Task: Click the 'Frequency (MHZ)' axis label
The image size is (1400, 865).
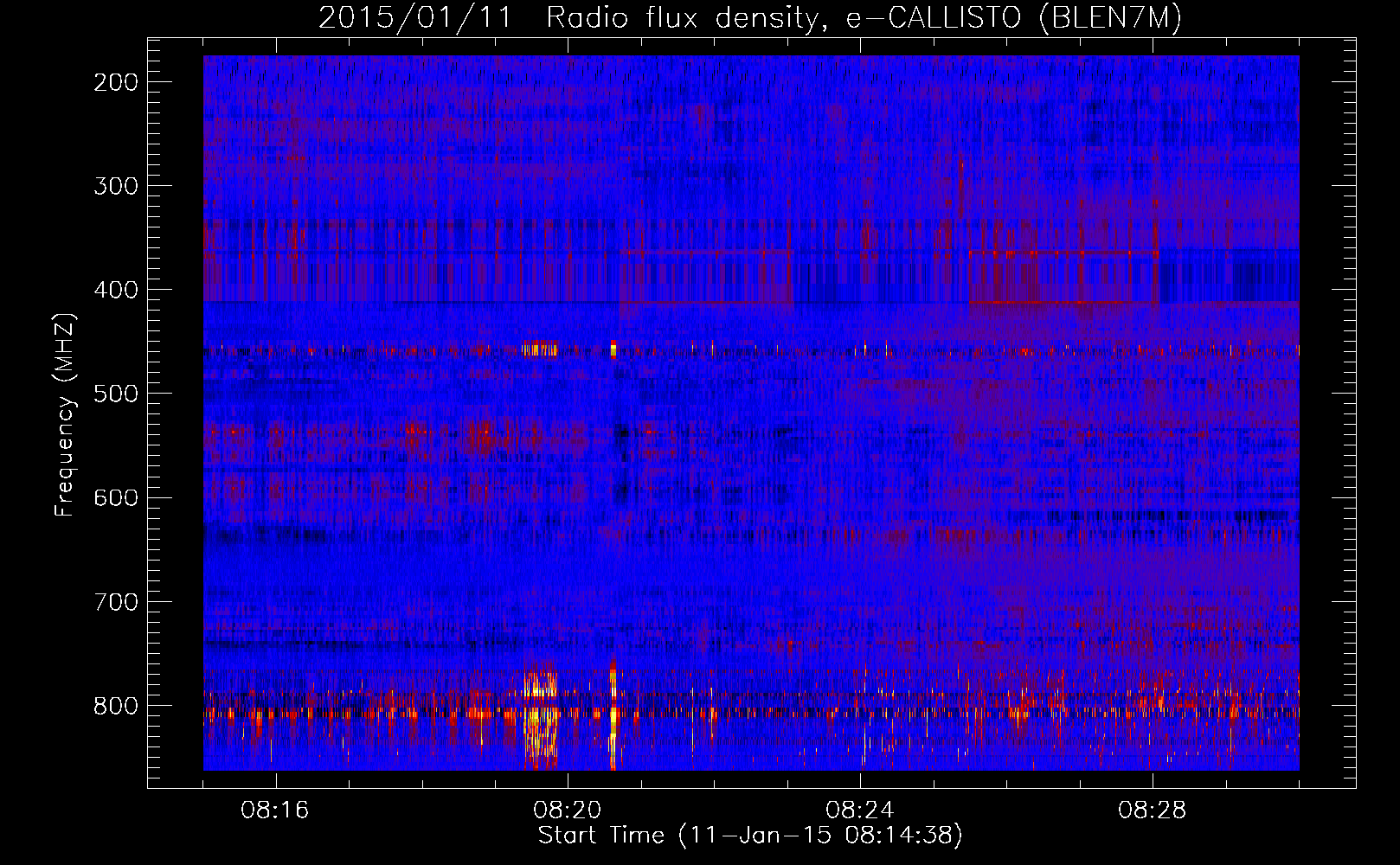Action: [65, 414]
